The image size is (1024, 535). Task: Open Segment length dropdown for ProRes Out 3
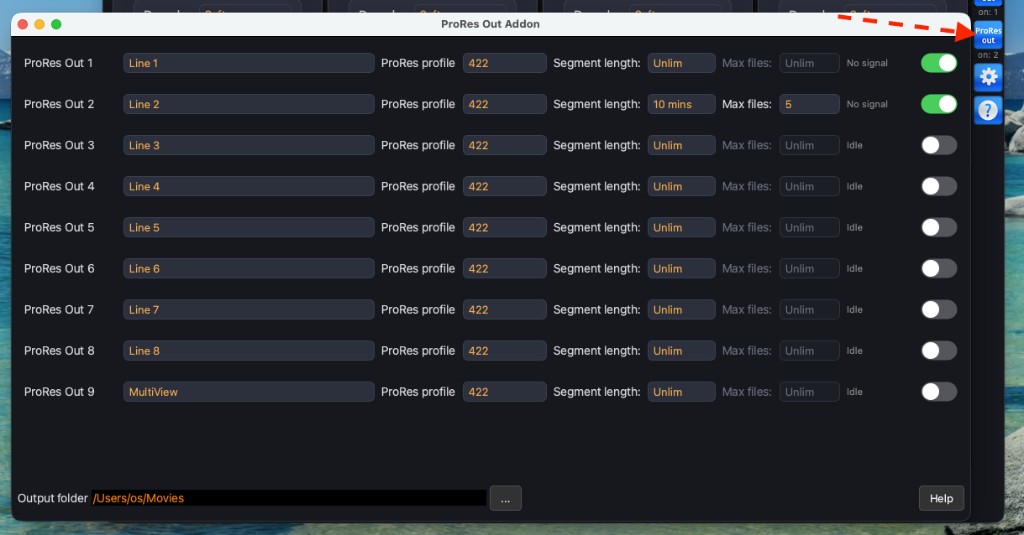[x=681, y=145]
